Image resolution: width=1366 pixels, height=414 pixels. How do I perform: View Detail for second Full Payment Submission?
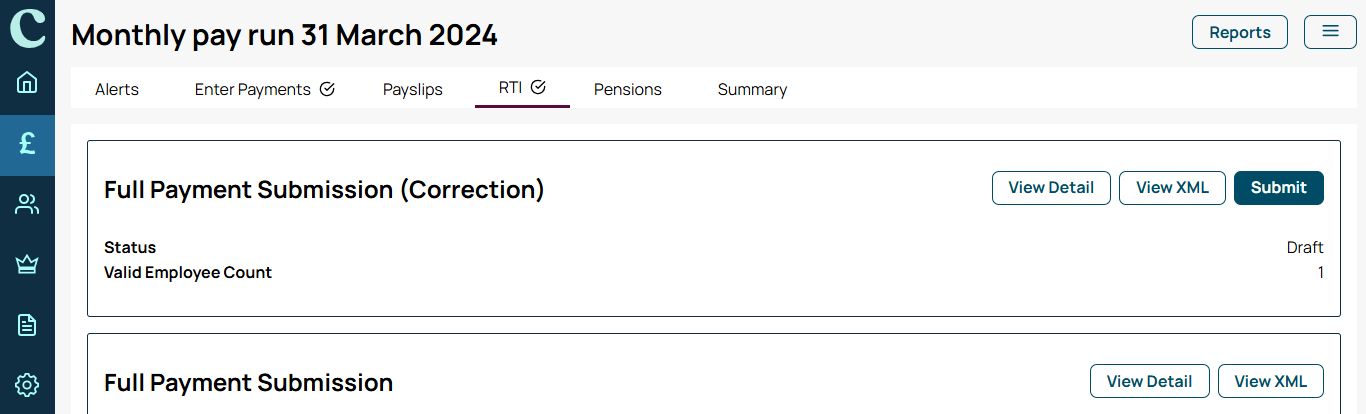(1149, 381)
